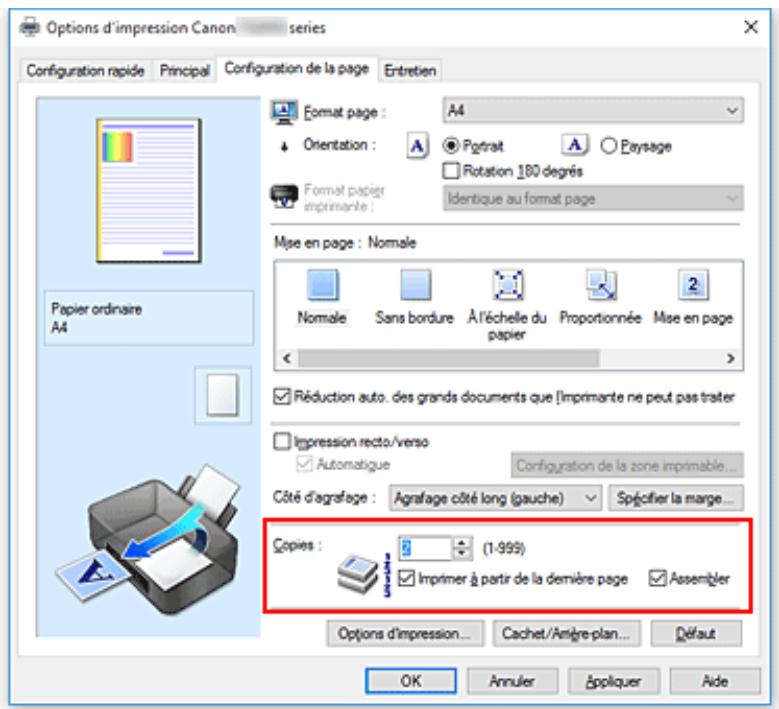The image size is (779, 709).
Task: Click the layout list right scroll arrow
Action: [x=730, y=358]
